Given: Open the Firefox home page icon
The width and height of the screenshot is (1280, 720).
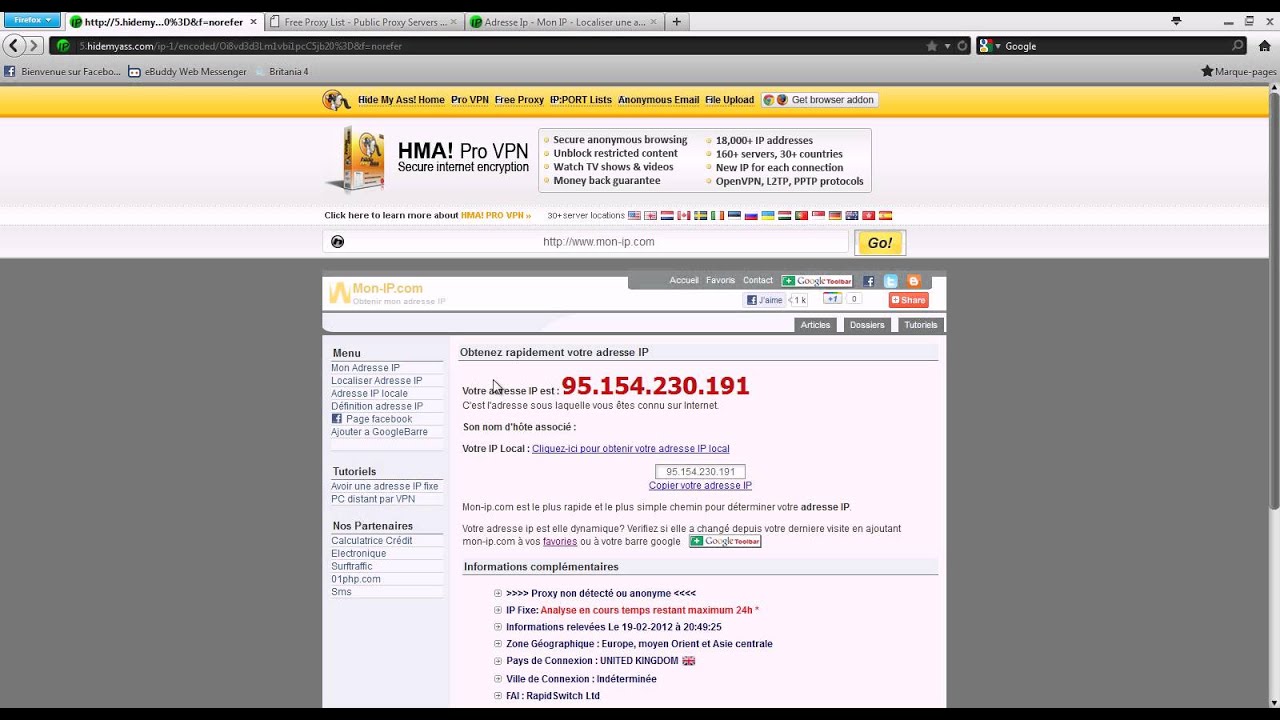Looking at the screenshot, I should pos(1264,46).
